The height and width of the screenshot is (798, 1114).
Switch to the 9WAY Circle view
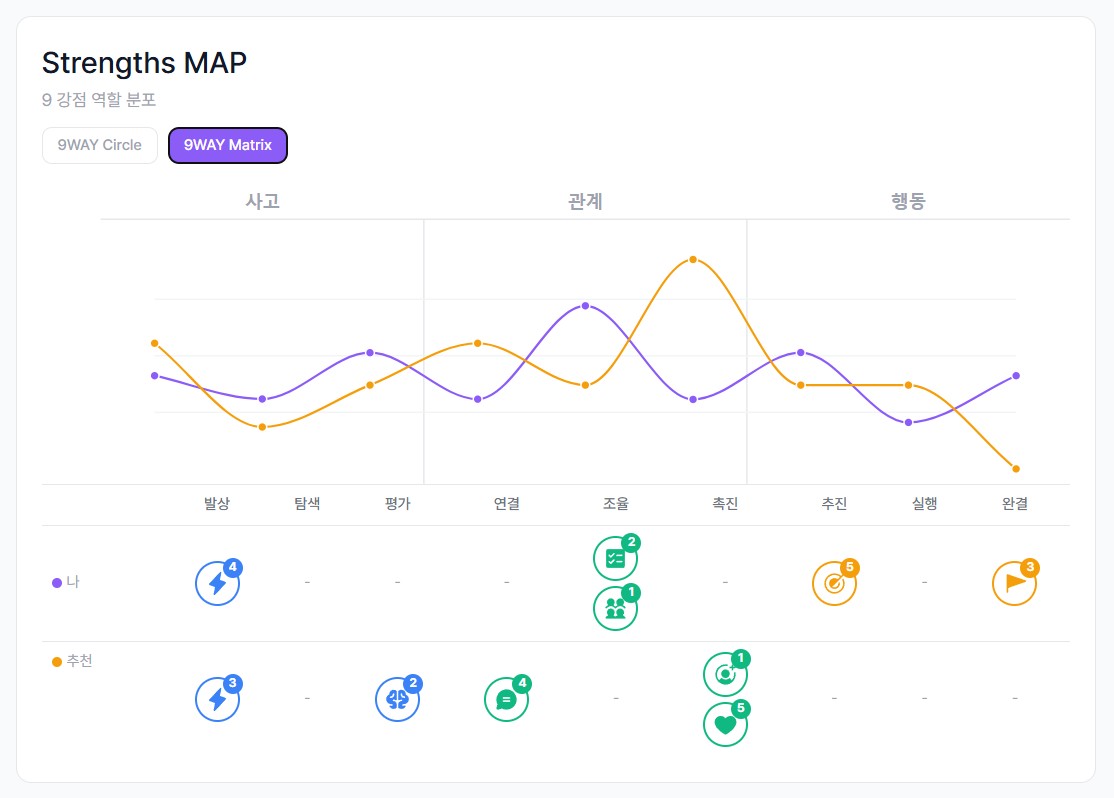pos(99,145)
